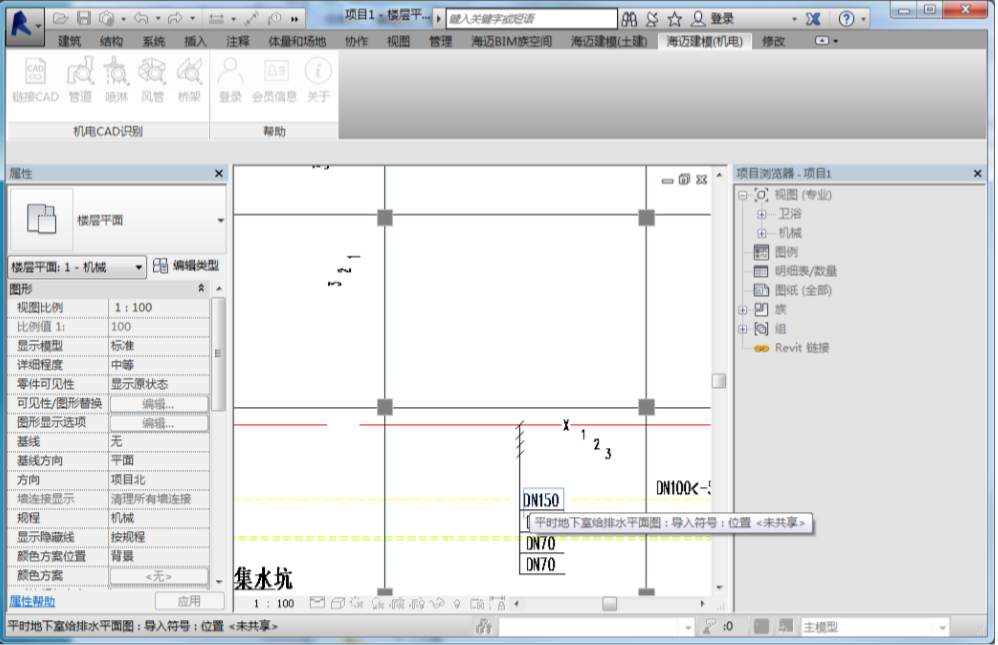Click the star favorites icon
This screenshot has height=645, width=998.
[x=674, y=19]
